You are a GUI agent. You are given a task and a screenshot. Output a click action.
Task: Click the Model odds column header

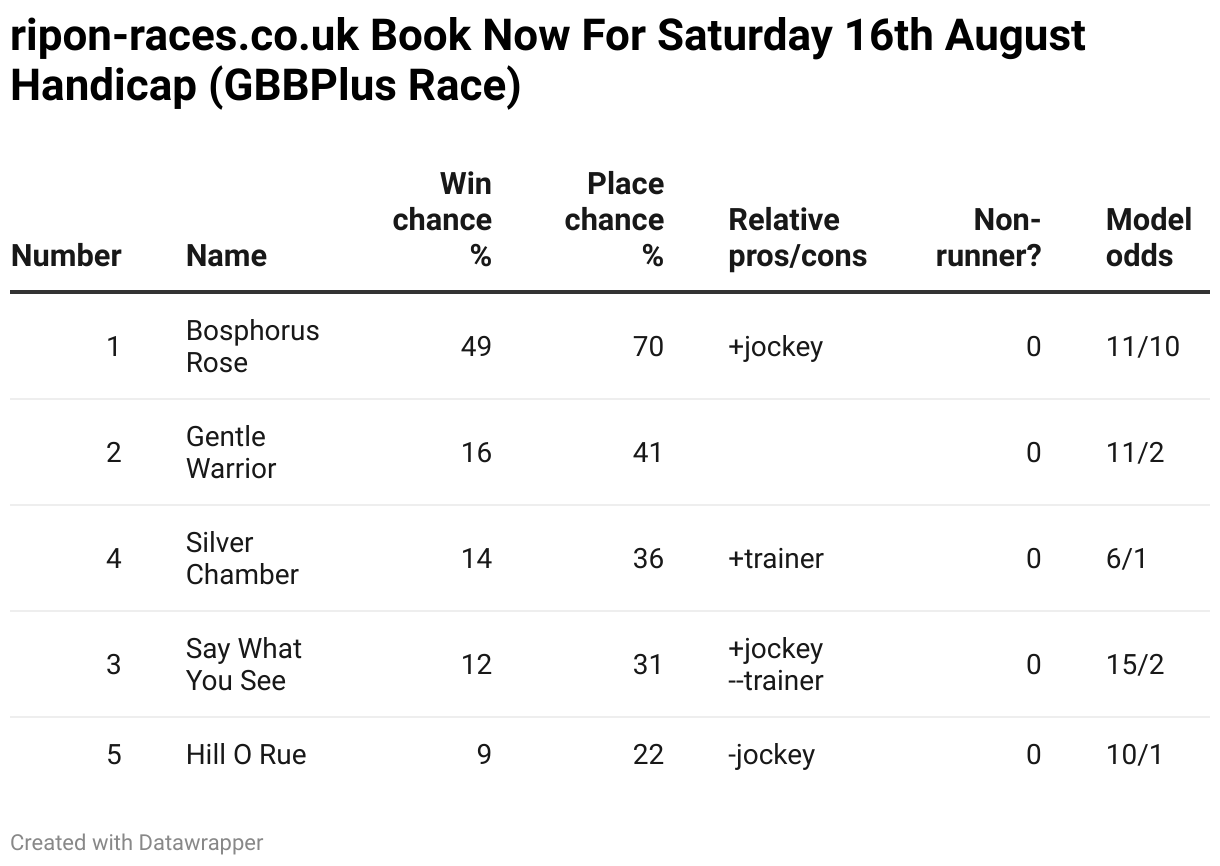pyautogui.click(x=1149, y=237)
